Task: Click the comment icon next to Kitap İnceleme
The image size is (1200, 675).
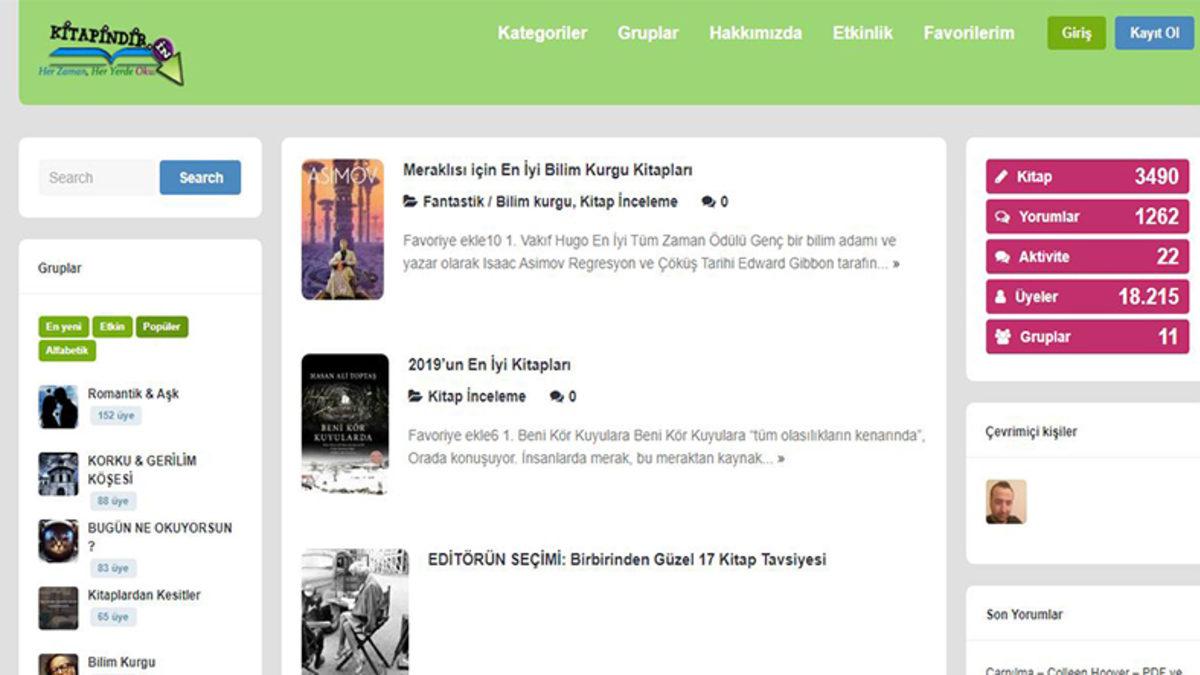Action: tap(557, 396)
